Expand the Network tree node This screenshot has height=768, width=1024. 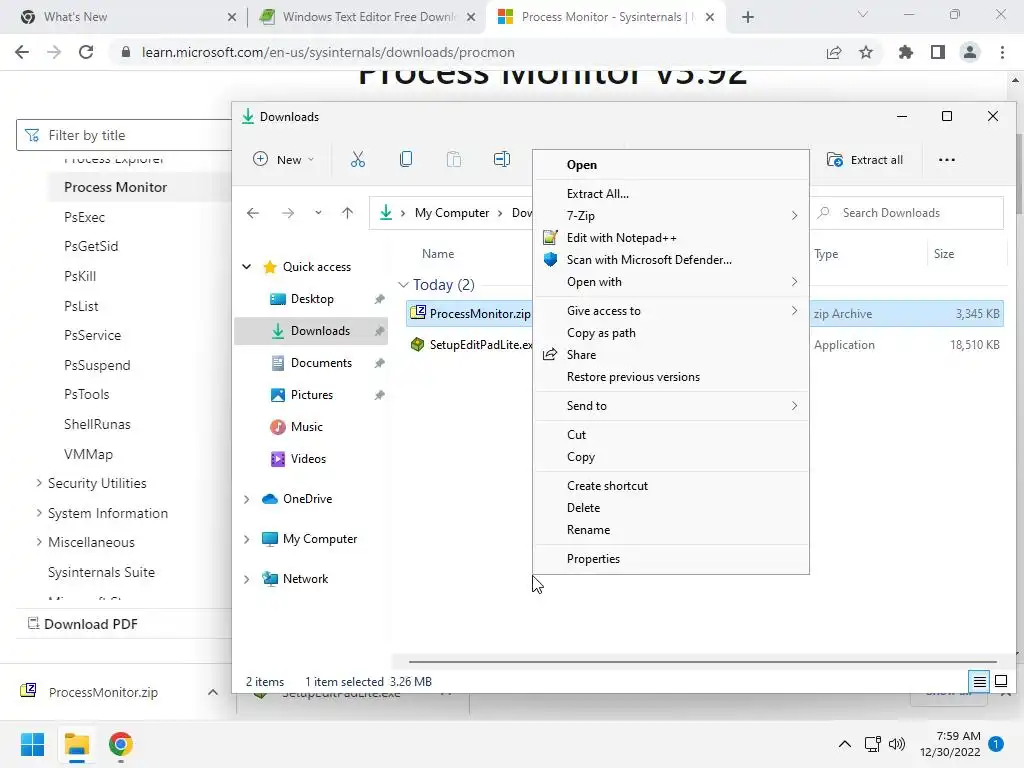(247, 579)
